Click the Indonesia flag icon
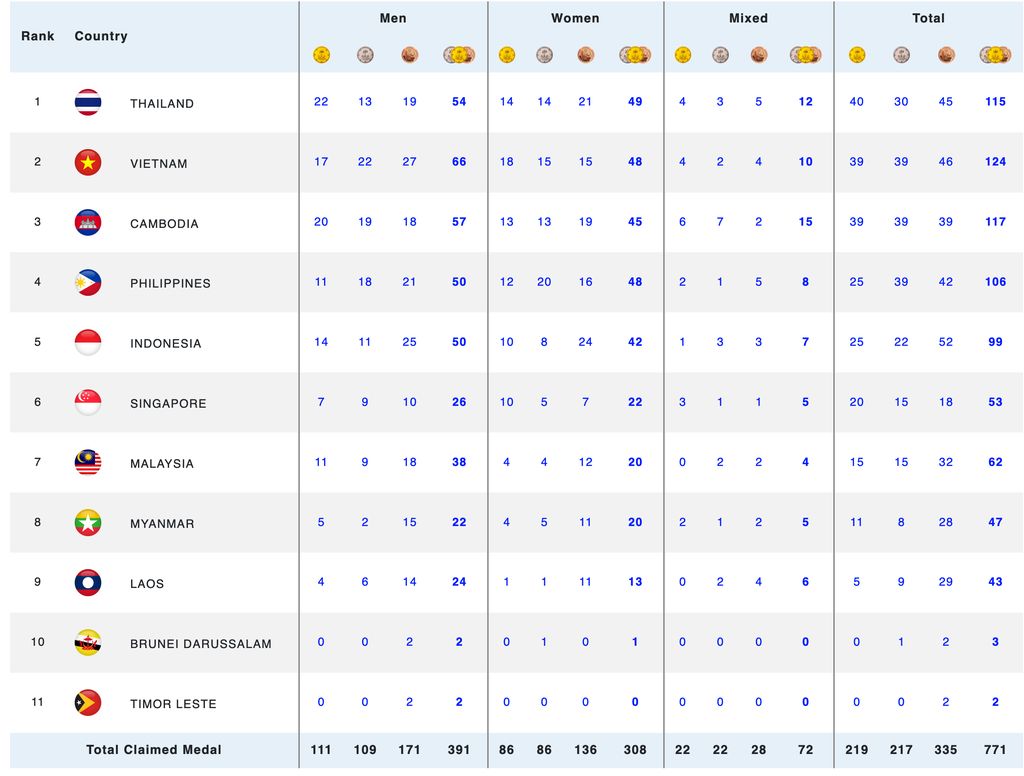 coord(88,343)
